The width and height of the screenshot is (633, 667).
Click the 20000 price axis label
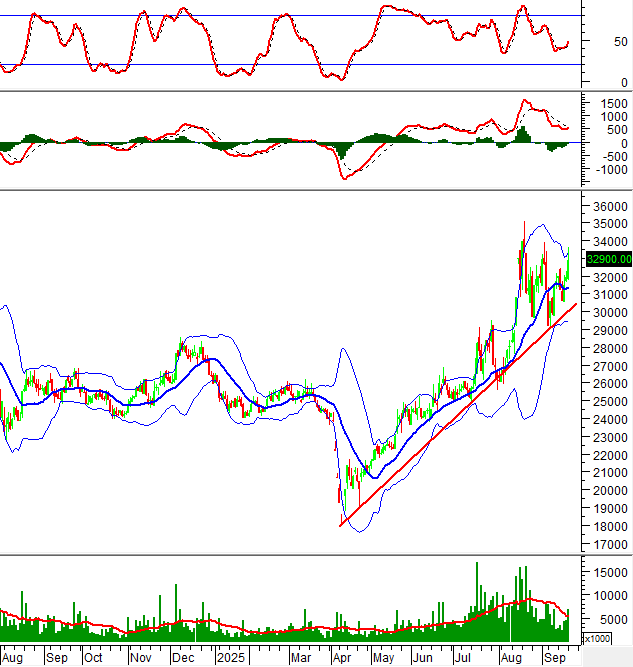[x=610, y=490]
